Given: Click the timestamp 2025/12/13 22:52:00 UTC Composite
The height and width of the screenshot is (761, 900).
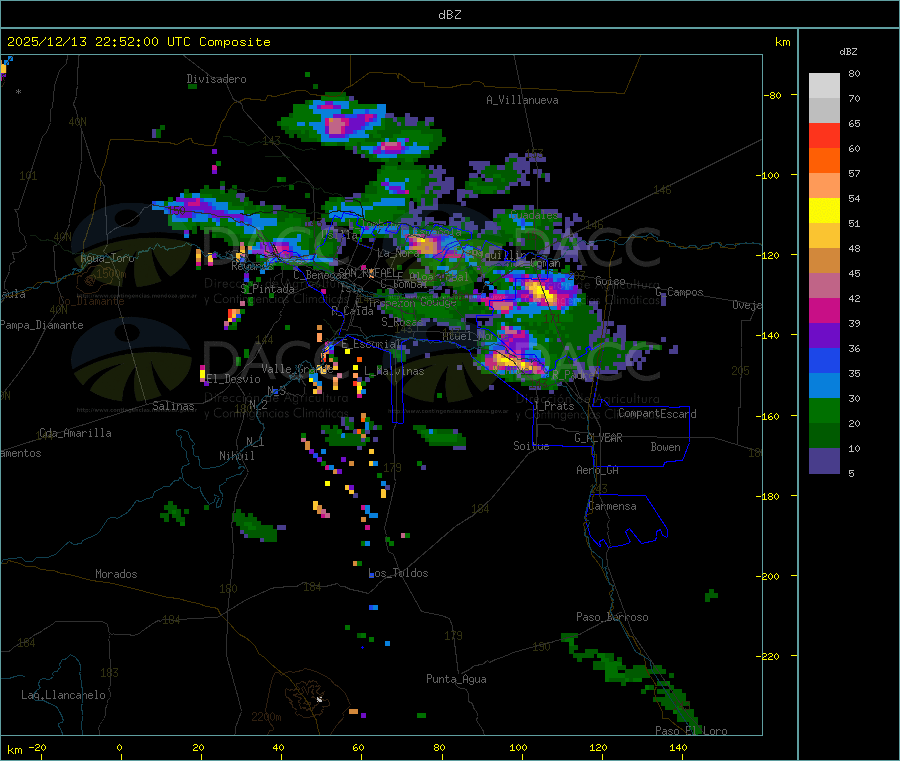Looking at the screenshot, I should click(138, 42).
